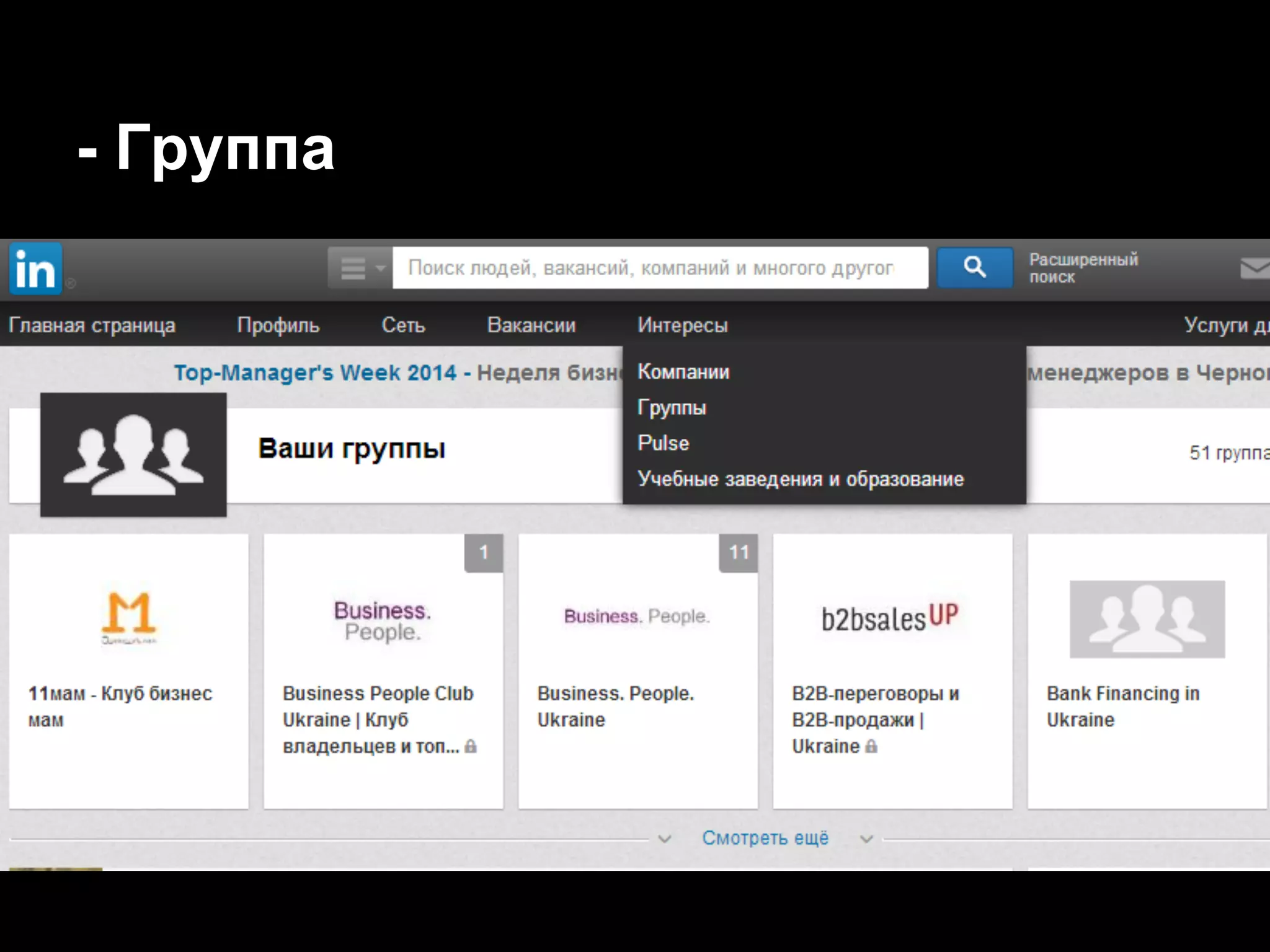Open the Интересы menu
Screen dimensions: 1270x952
[683, 325]
